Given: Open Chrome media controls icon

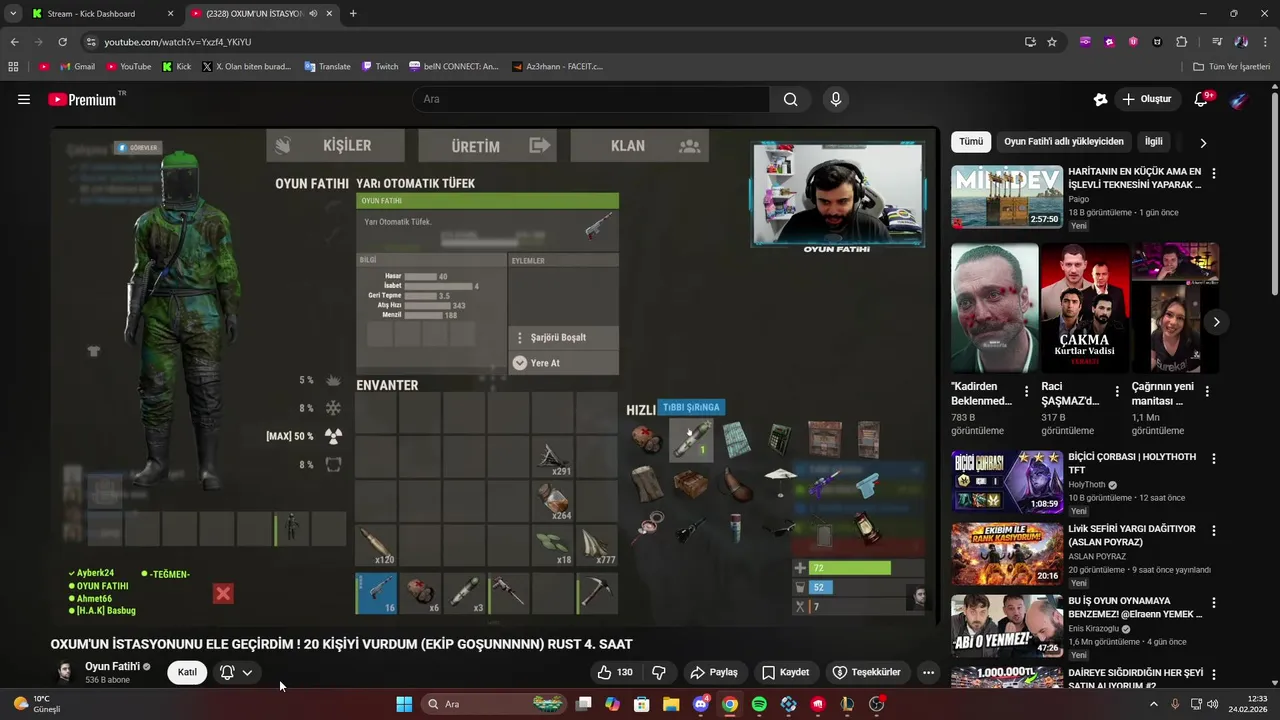Looking at the screenshot, I should point(1217,42).
